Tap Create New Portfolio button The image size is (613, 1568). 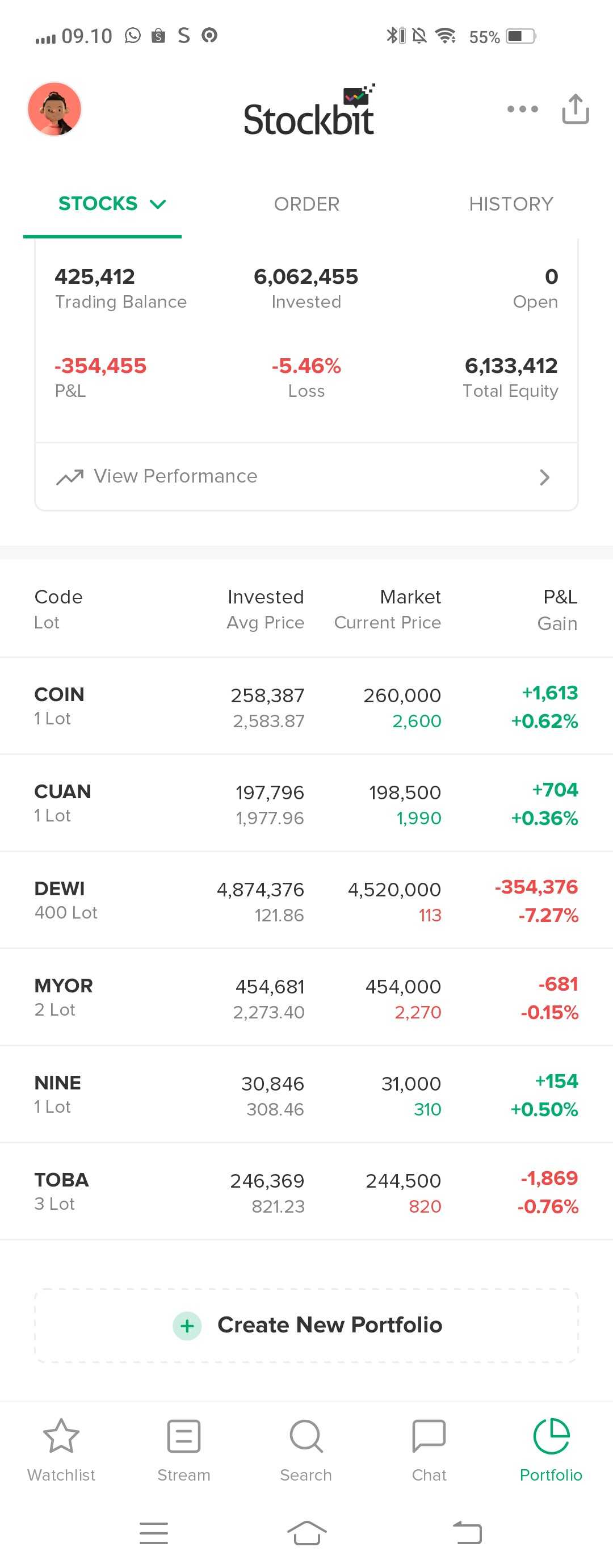coord(329,1325)
